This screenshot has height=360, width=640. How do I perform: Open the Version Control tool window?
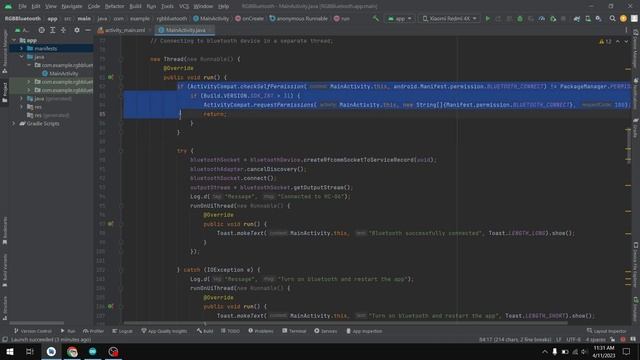pyautogui.click(x=33, y=331)
